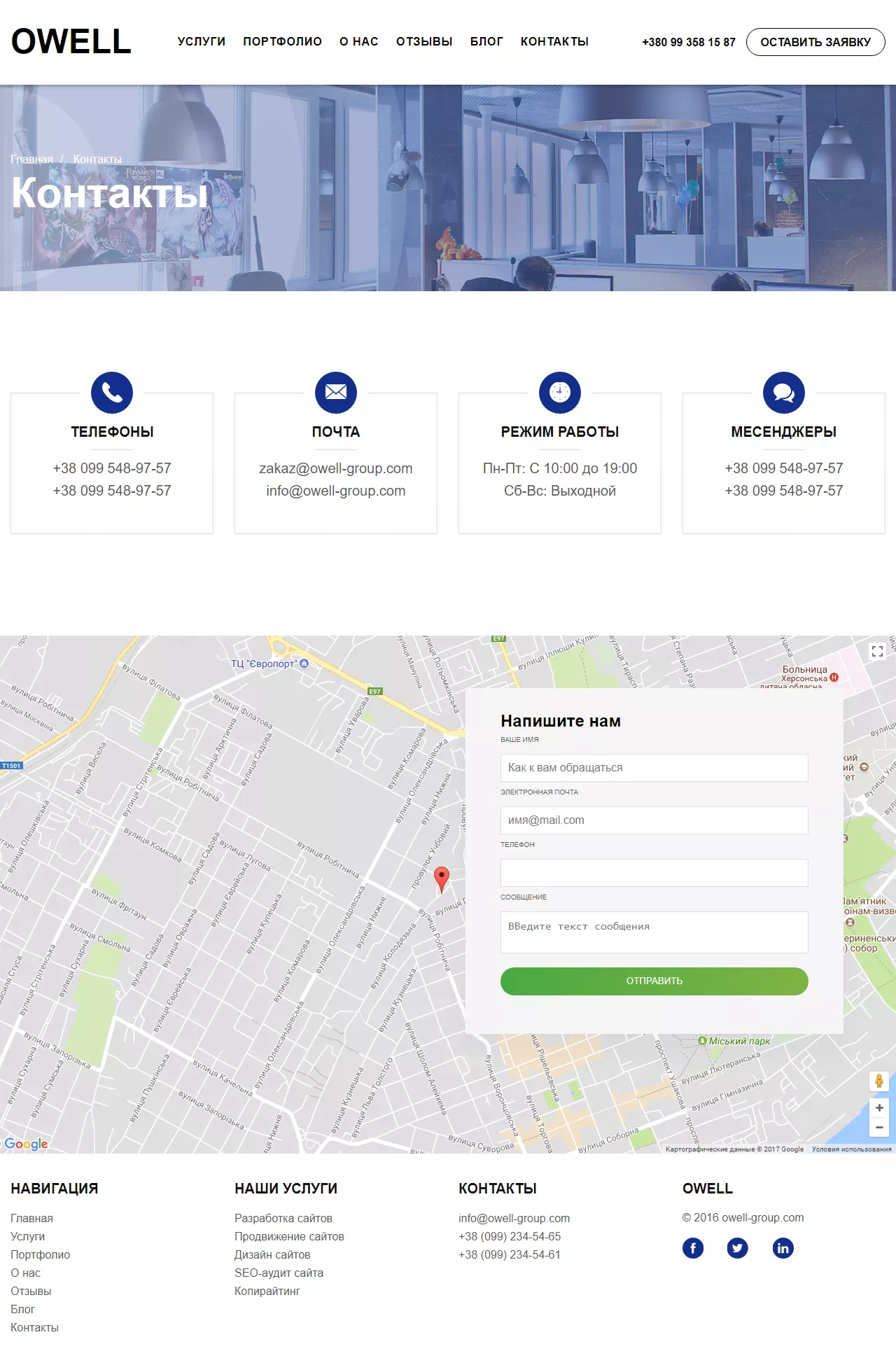Click the Street View pegman on the map
Viewport: 896px width, 1365px height.
click(879, 1081)
